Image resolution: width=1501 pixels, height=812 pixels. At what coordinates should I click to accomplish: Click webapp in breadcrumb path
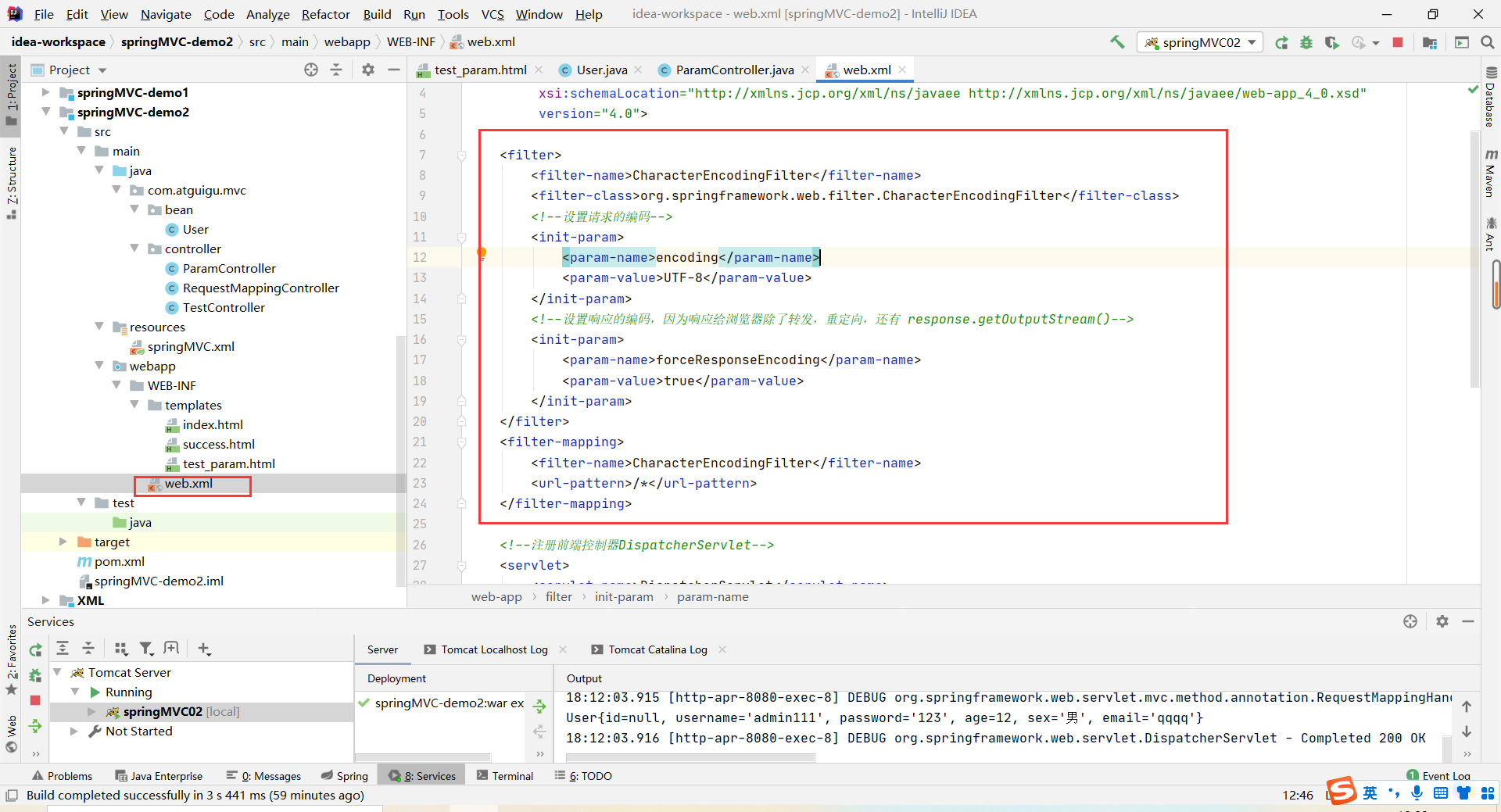[x=347, y=41]
